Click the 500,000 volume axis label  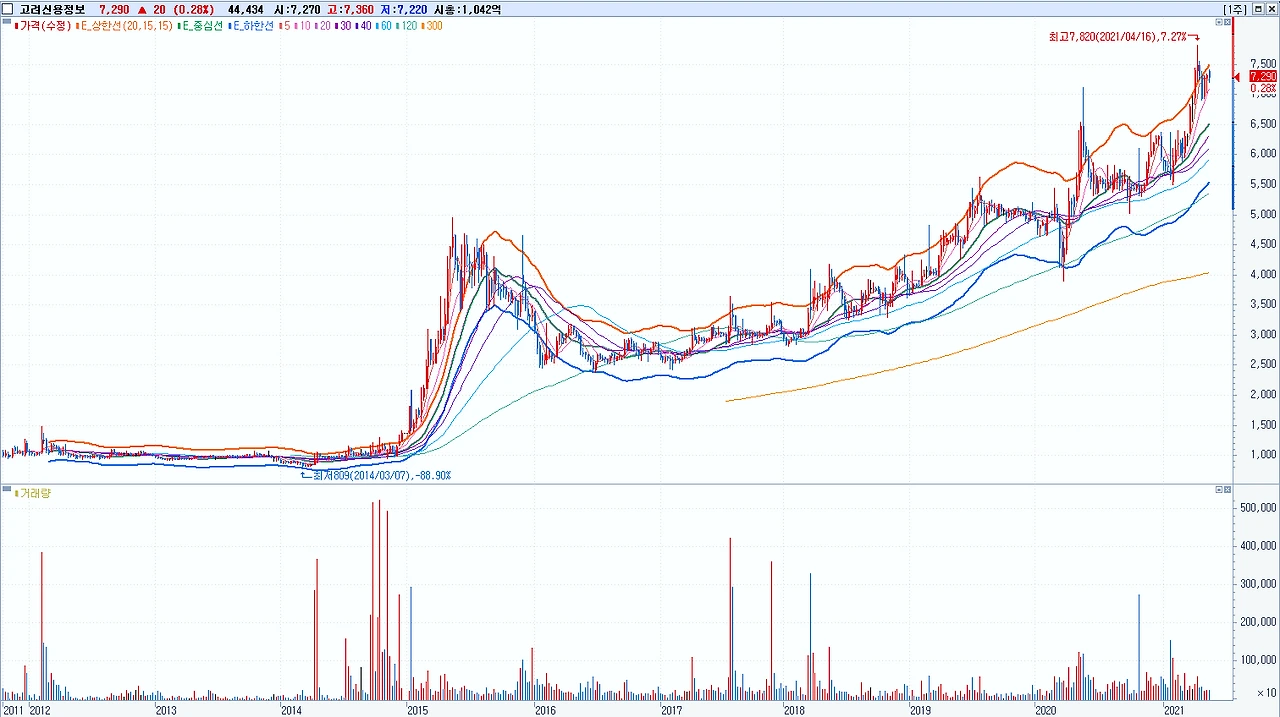point(1259,508)
